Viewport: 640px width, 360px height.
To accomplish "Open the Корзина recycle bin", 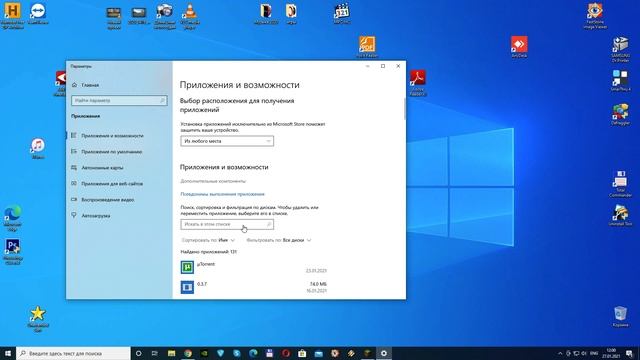I will [x=620, y=316].
